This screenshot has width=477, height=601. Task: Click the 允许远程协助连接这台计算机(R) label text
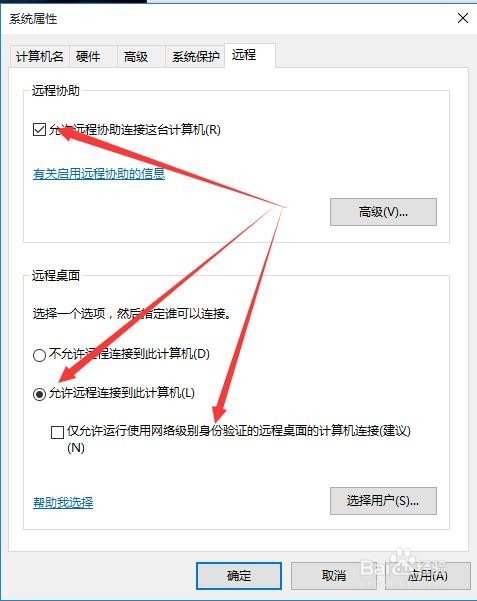[135, 130]
